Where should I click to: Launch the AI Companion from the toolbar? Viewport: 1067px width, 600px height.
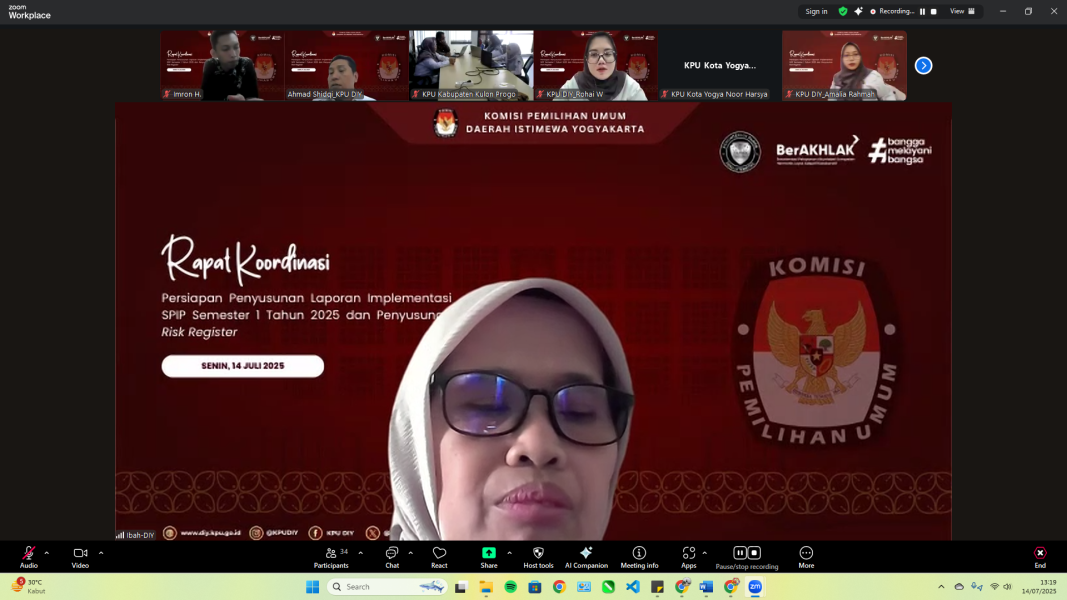(586, 555)
